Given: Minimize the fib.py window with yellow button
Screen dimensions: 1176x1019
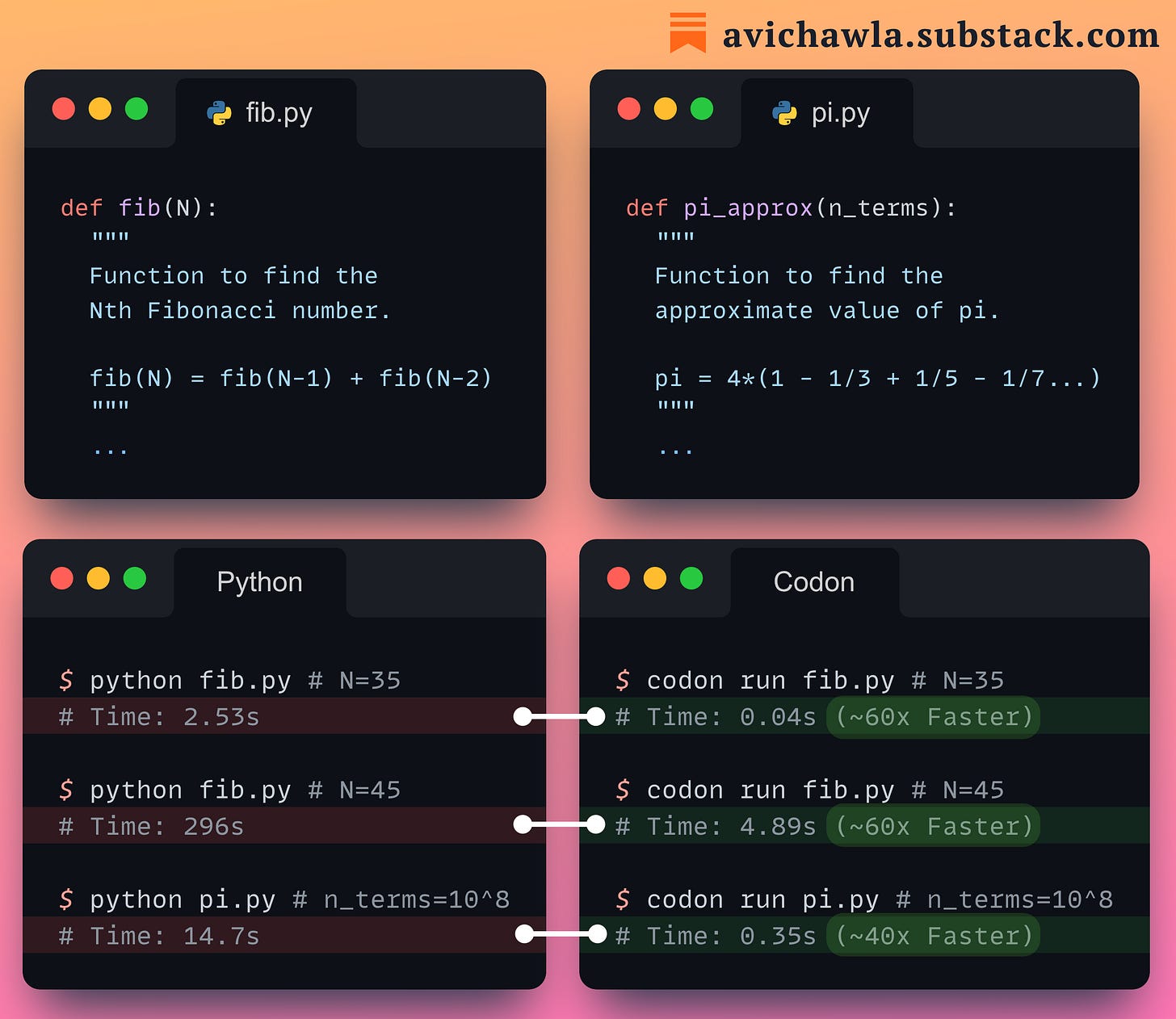Looking at the screenshot, I should [100, 108].
